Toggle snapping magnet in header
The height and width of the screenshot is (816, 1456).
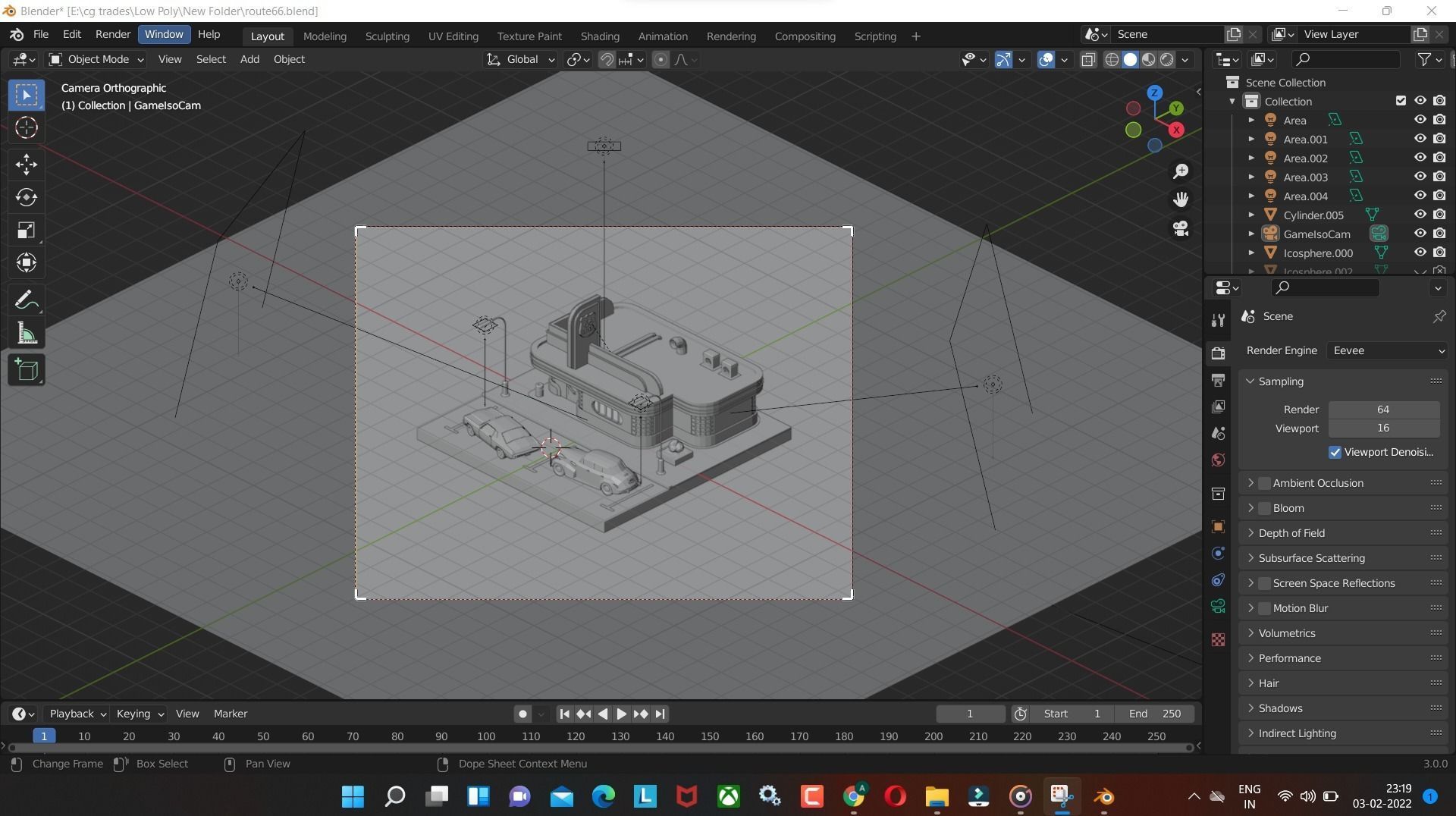(607, 60)
